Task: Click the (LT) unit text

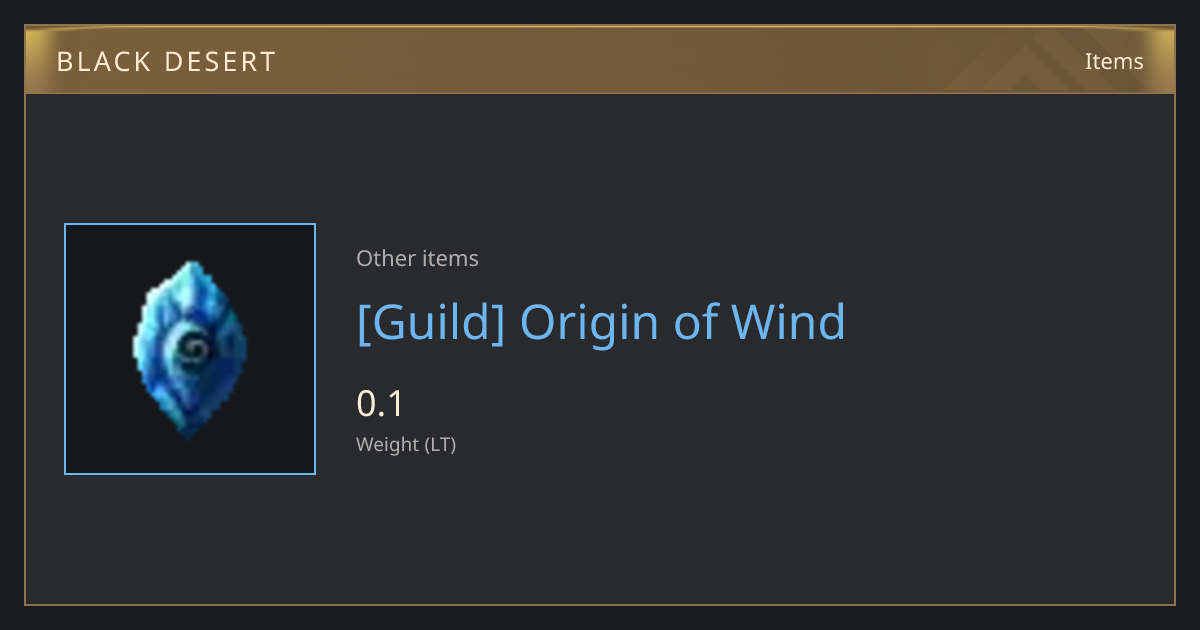Action: (441, 445)
